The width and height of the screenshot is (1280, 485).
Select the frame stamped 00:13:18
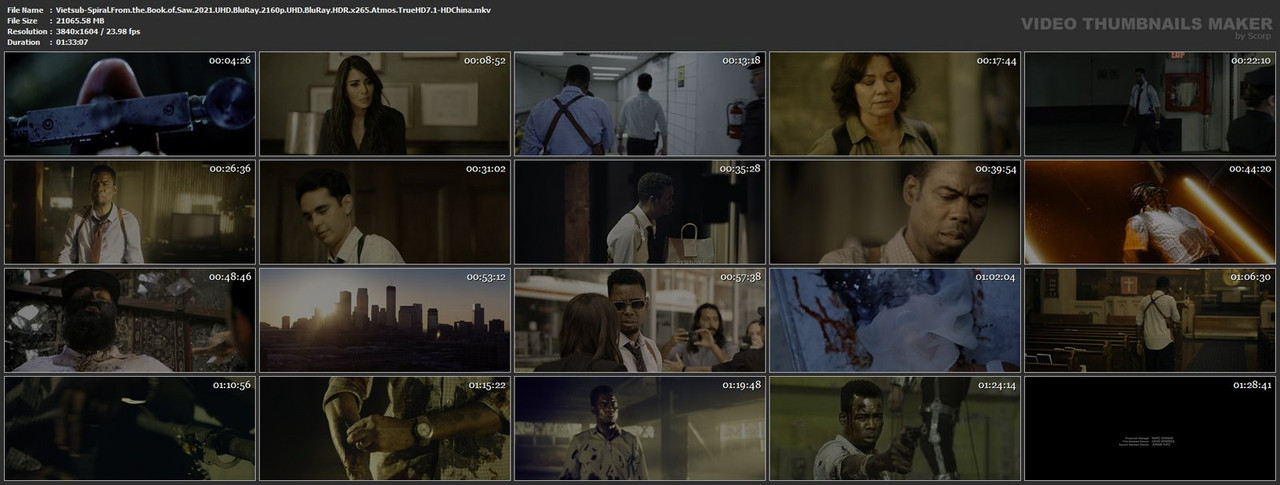pos(640,104)
